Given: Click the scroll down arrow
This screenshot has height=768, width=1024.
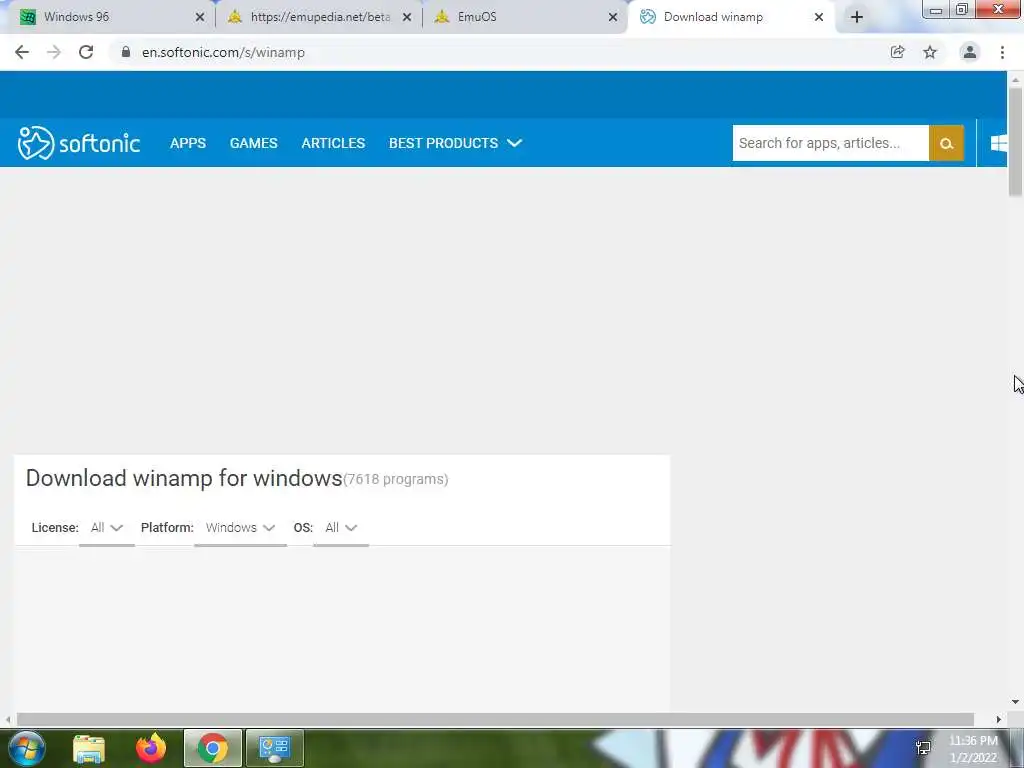Looking at the screenshot, I should (x=1015, y=702).
